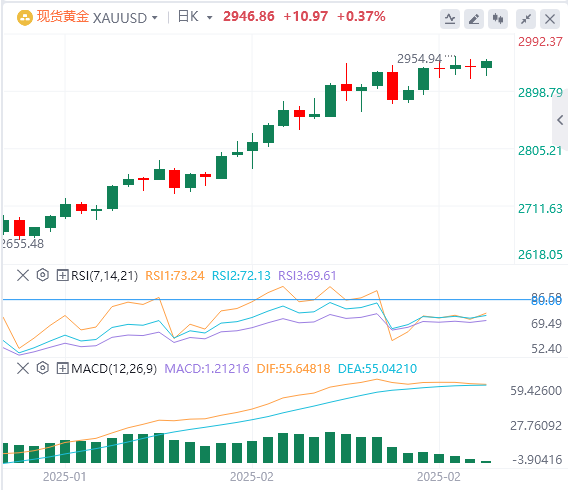Image resolution: width=568 pixels, height=490 pixels.
Task: Click the 2805.21 price axis label
Action: pos(540,151)
